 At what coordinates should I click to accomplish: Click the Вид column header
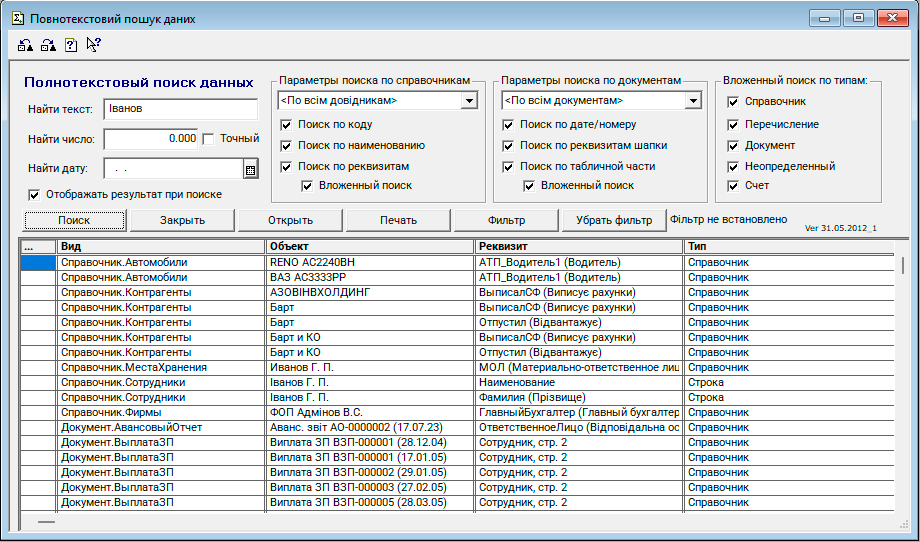(160, 246)
